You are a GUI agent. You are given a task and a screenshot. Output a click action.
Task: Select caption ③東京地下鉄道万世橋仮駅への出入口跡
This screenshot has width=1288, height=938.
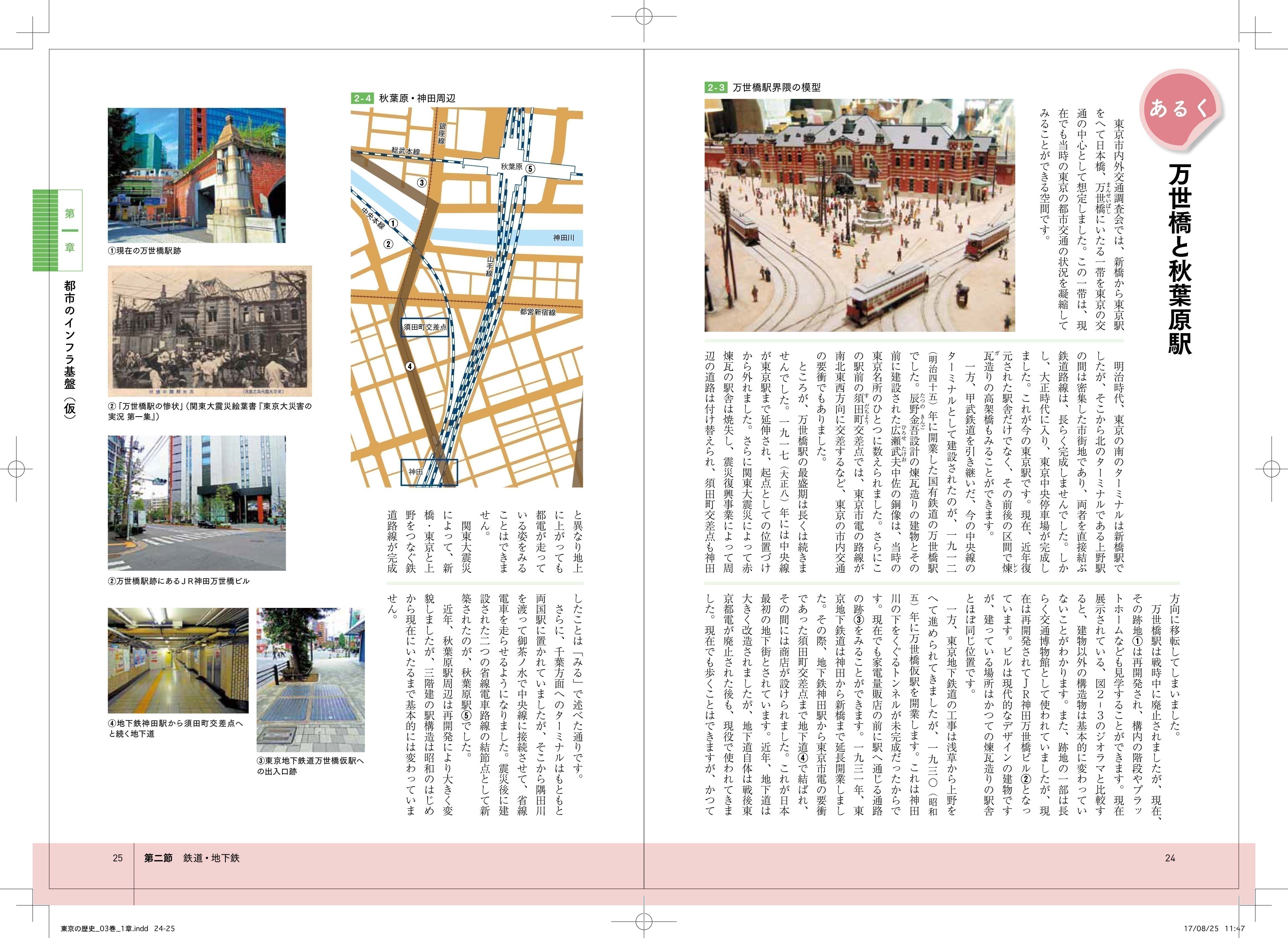click(x=311, y=766)
